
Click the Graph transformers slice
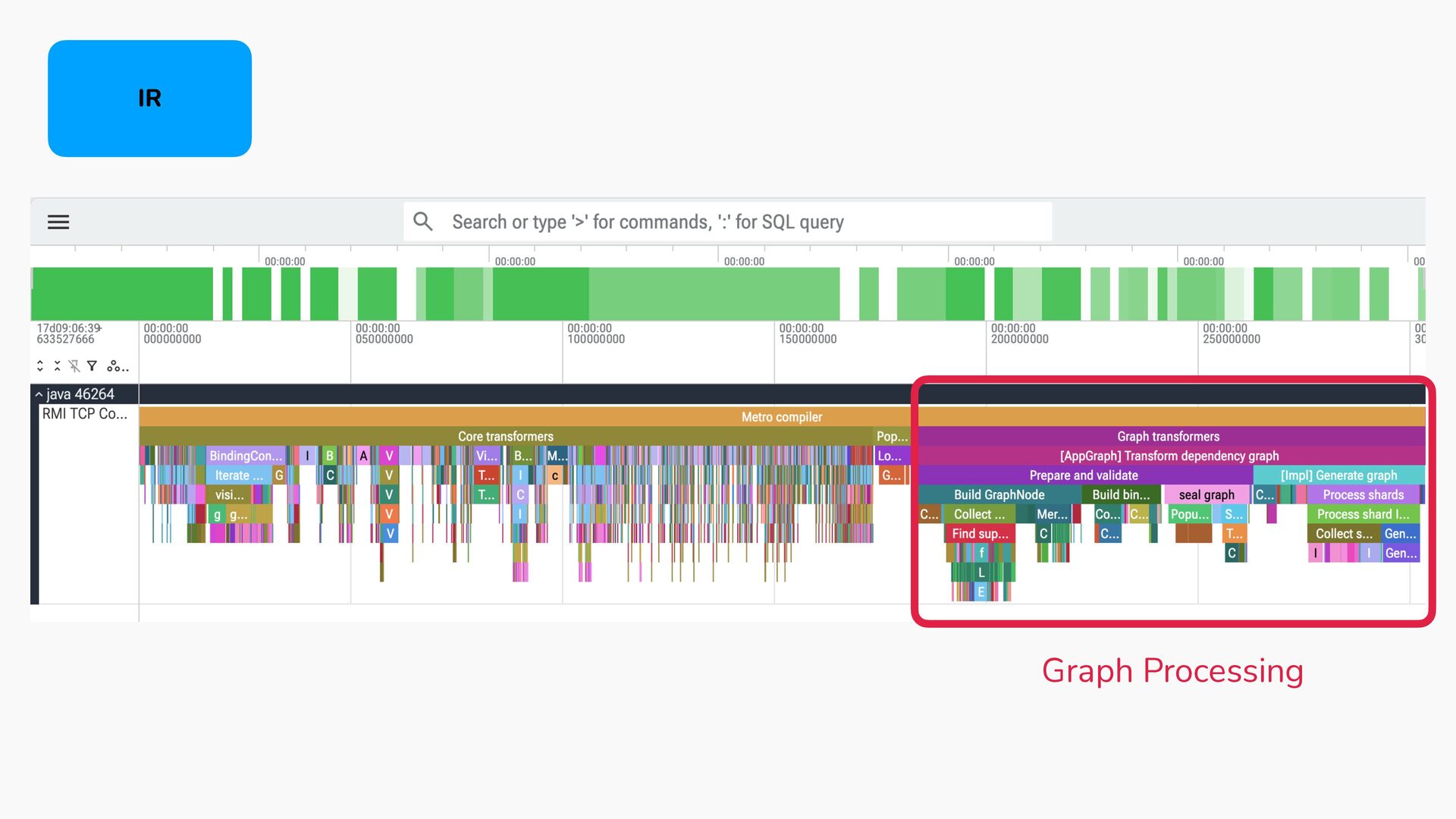coord(1168,436)
